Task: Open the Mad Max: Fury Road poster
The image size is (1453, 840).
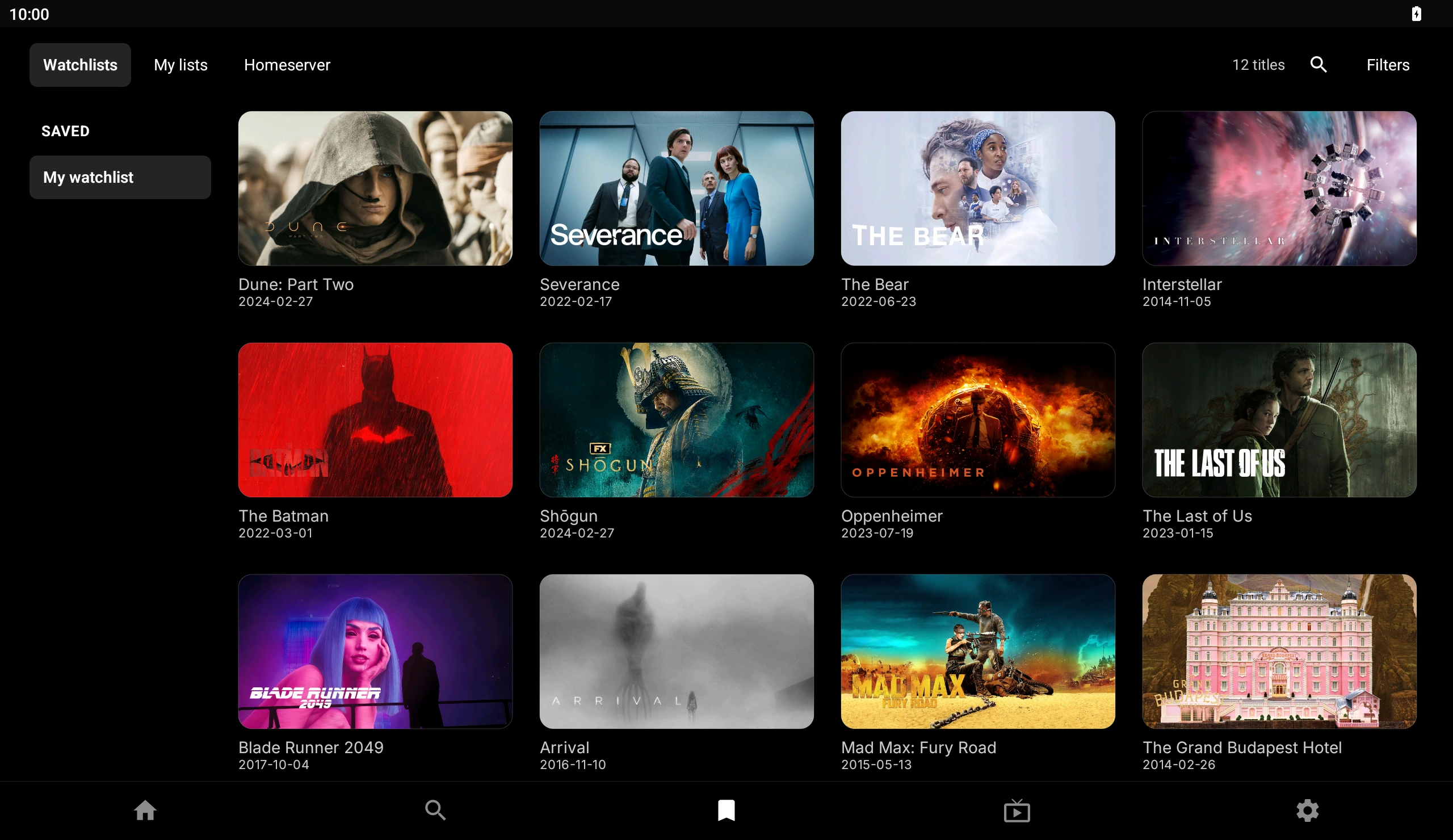Action: coord(978,652)
